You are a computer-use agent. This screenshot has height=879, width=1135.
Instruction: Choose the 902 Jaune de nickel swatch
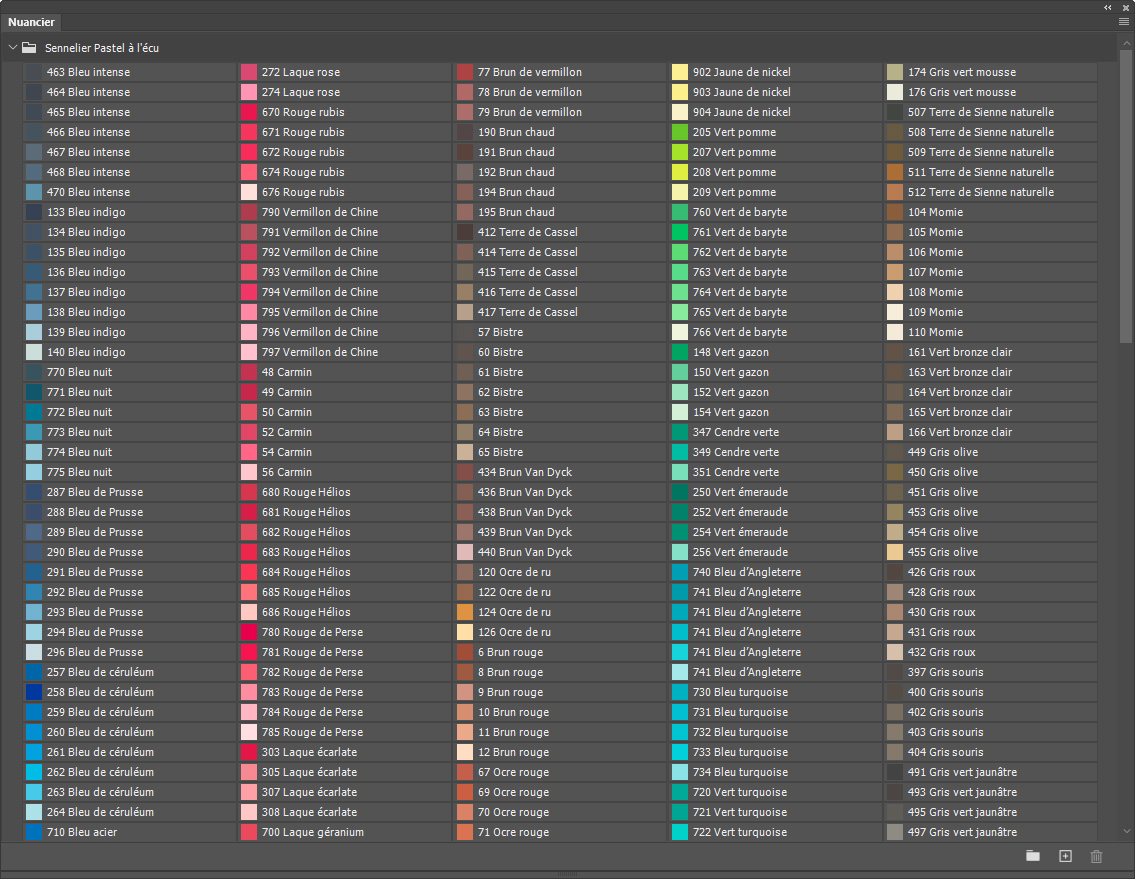coord(775,72)
